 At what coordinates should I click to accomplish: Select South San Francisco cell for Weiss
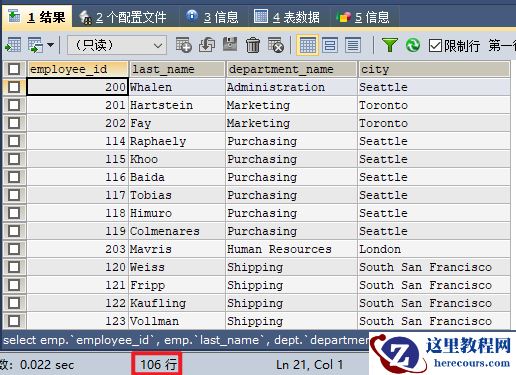coord(434,267)
